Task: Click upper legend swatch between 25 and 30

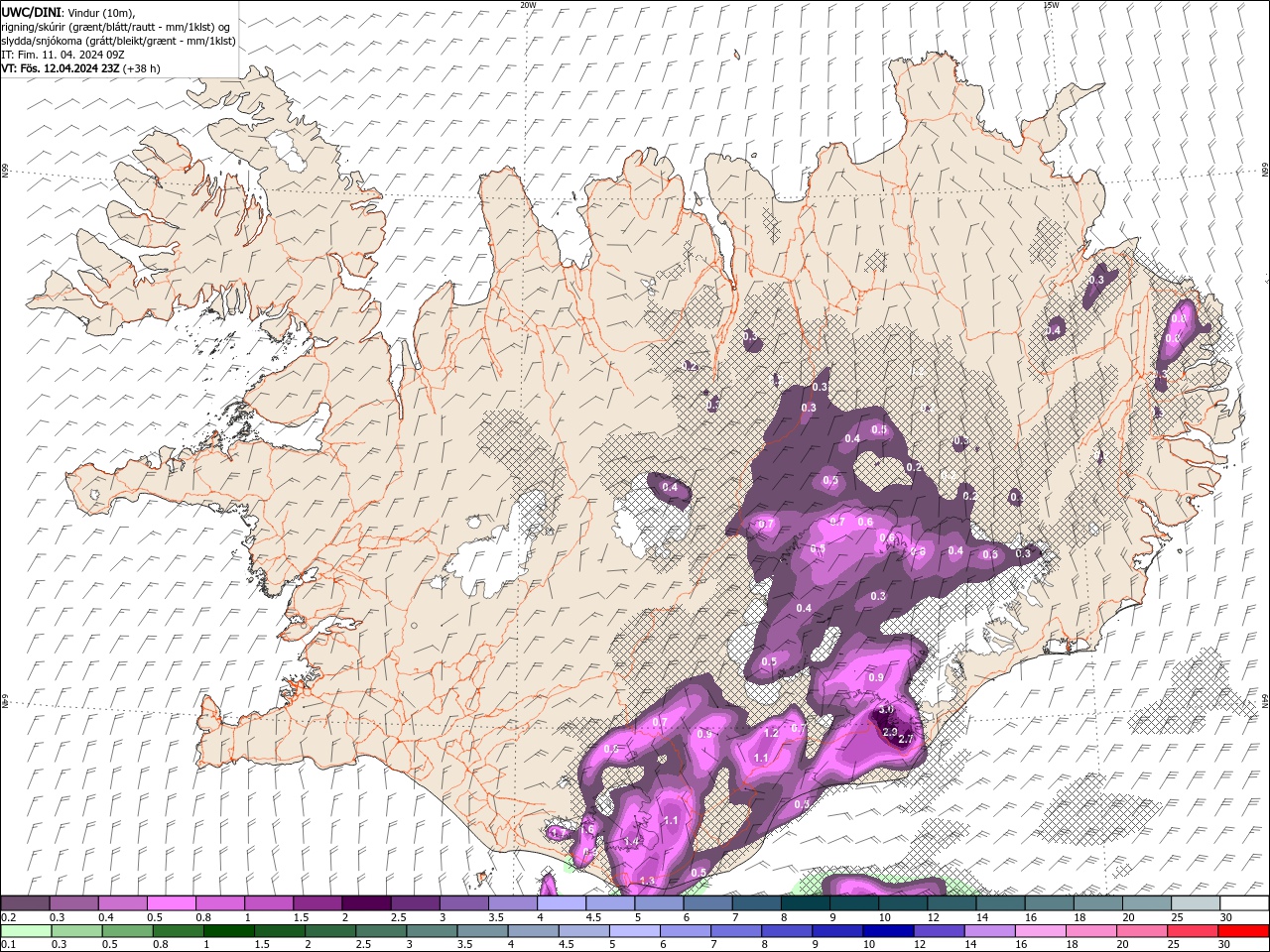Action: point(1195,903)
